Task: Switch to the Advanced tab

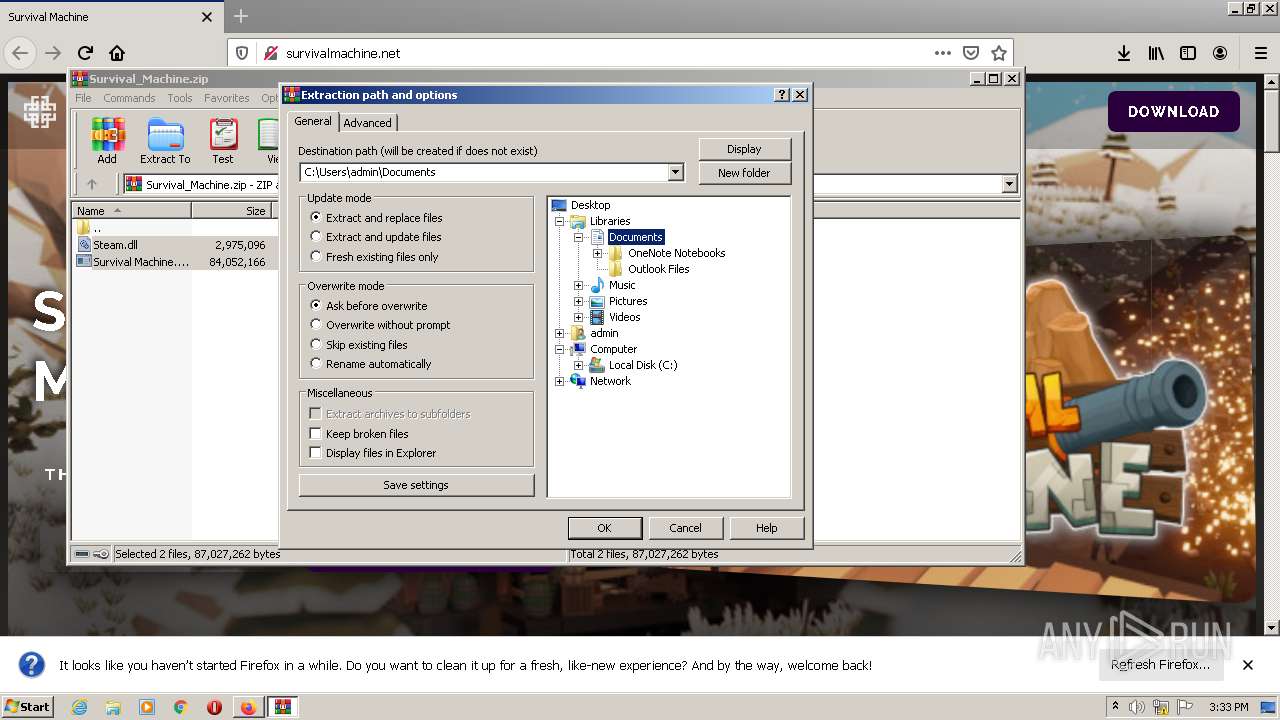Action: (368, 123)
